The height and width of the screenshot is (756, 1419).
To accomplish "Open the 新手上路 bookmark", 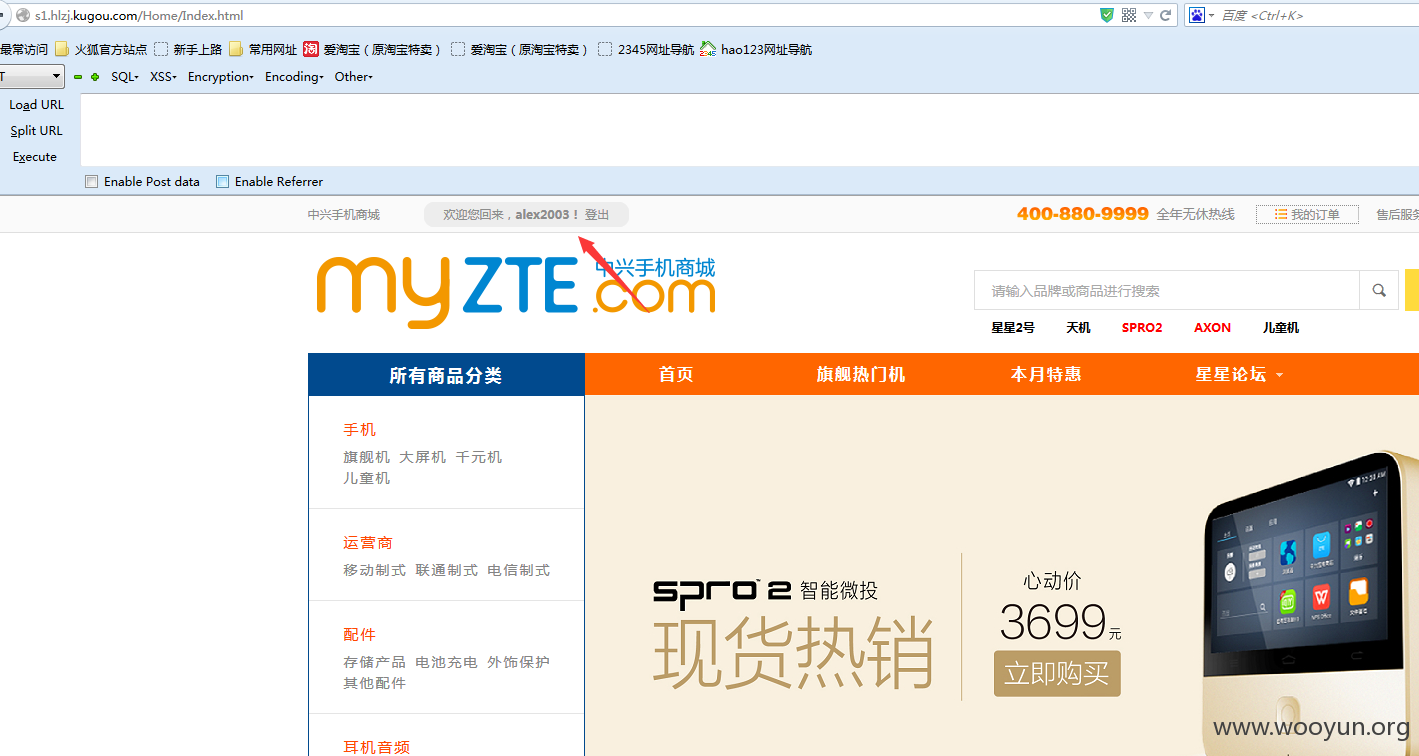I will [188, 49].
